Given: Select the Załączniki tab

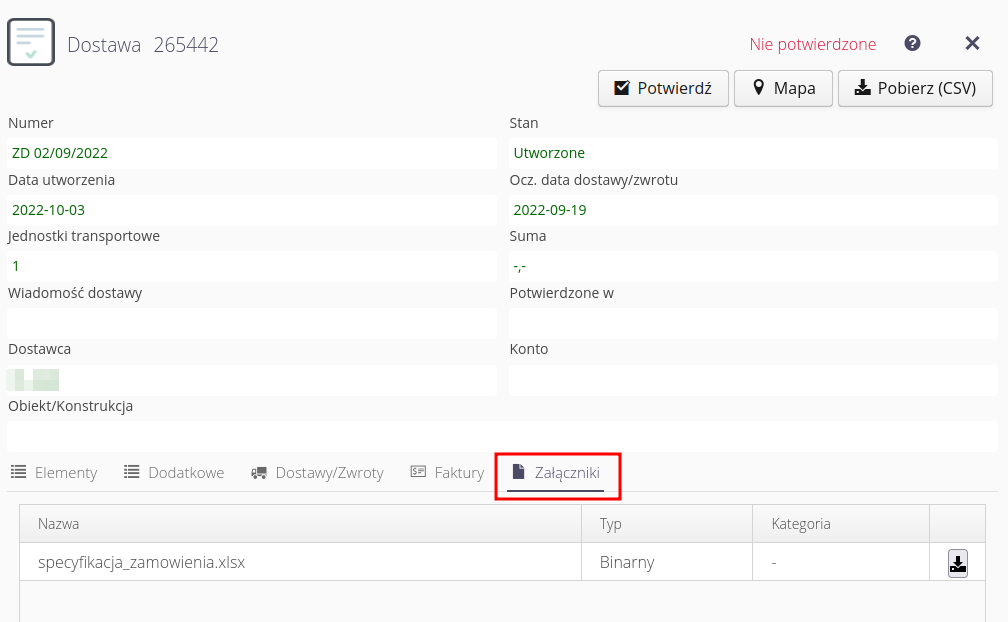Looking at the screenshot, I should click(556, 473).
